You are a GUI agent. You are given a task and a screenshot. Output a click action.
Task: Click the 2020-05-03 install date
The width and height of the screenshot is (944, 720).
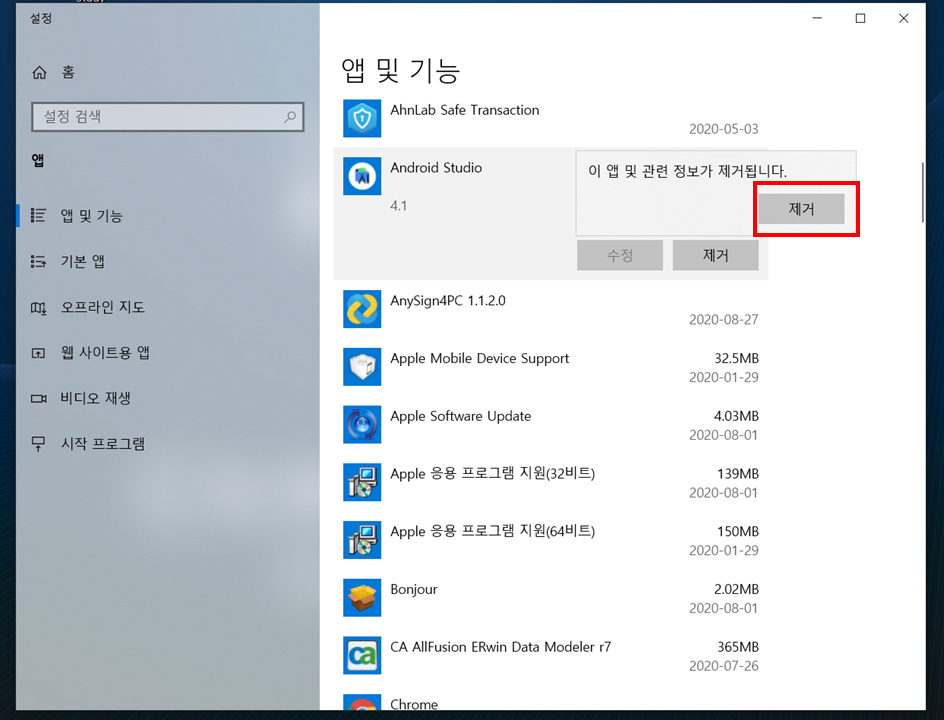(724, 129)
